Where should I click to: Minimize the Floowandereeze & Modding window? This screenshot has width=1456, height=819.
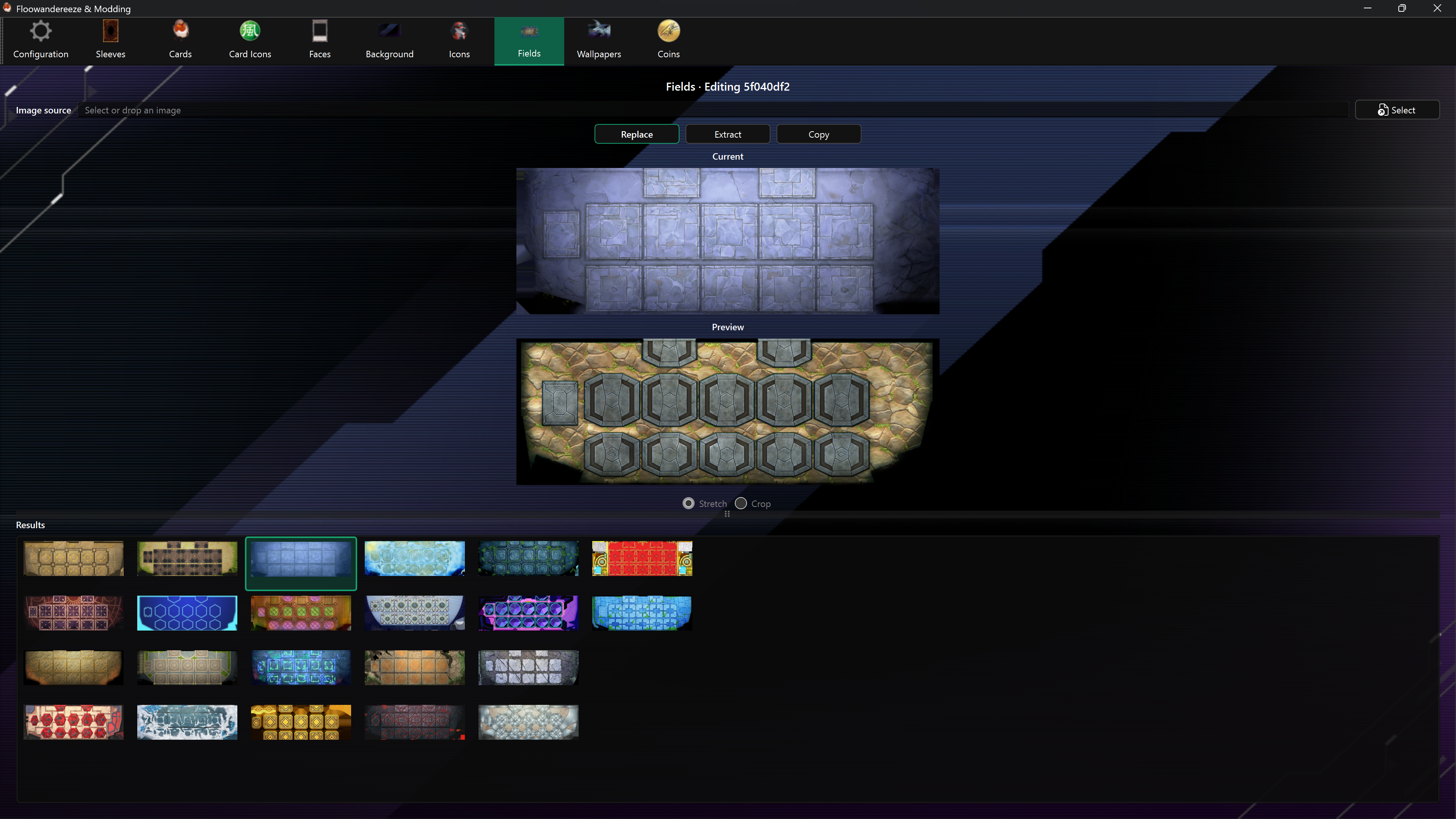[x=1367, y=8]
